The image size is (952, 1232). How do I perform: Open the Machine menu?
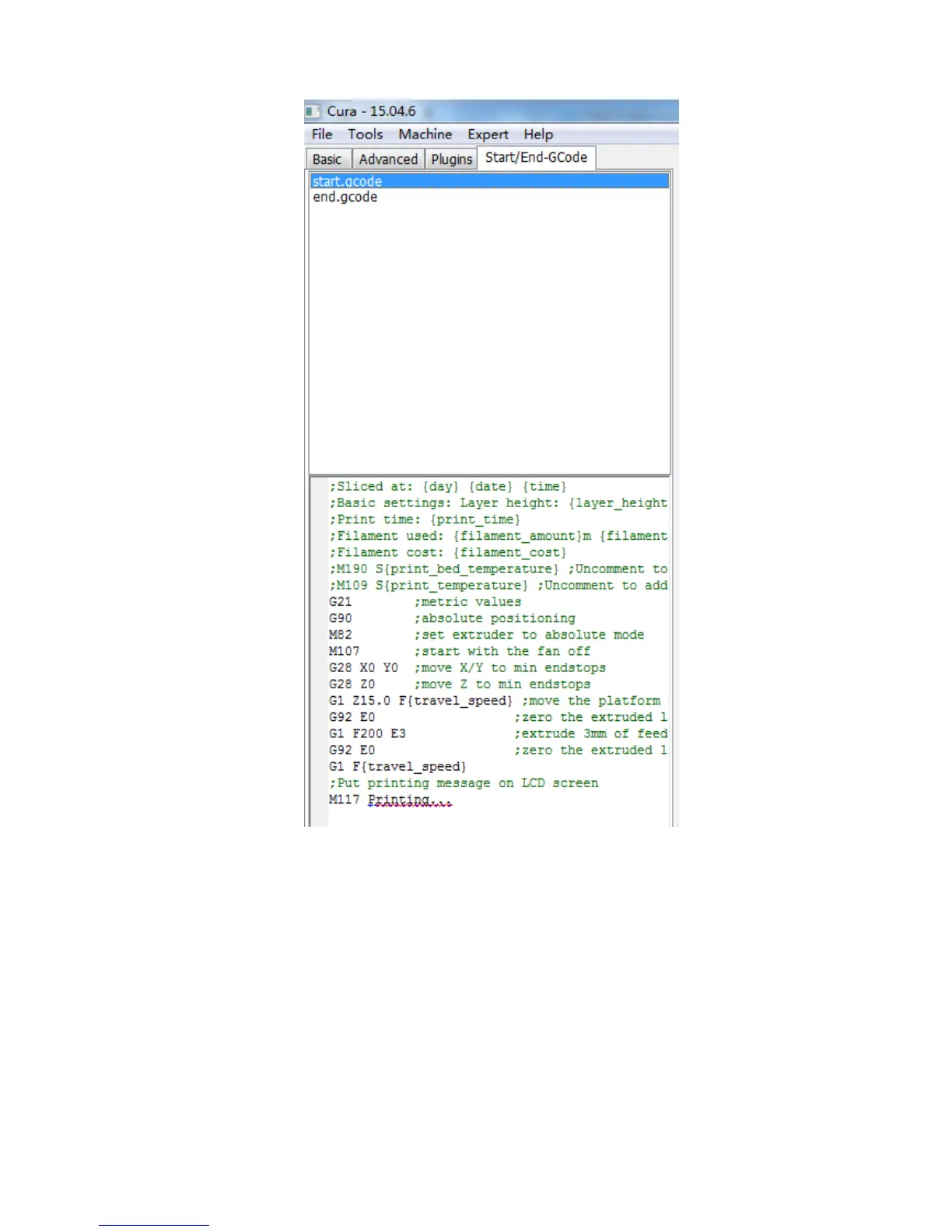click(x=425, y=135)
